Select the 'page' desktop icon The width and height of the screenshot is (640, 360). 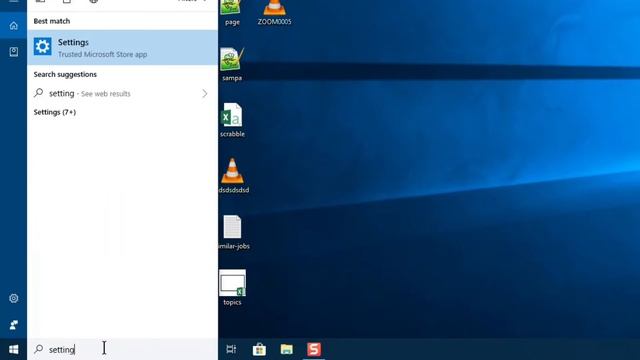232,12
